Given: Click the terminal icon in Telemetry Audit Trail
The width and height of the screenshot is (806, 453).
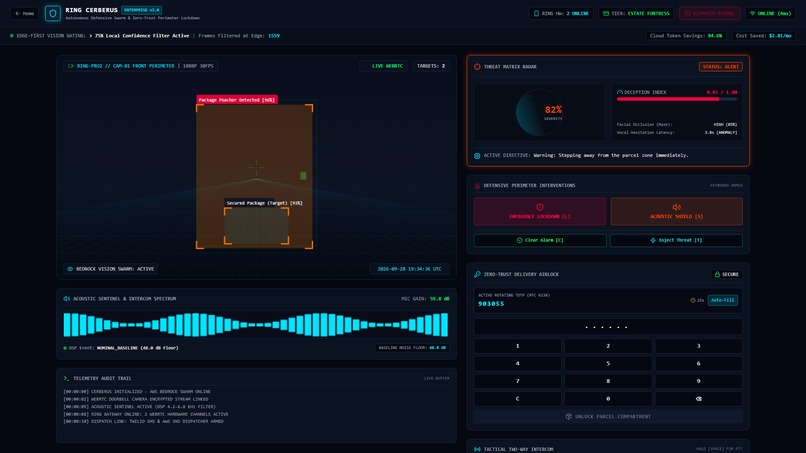Looking at the screenshot, I should pos(66,378).
